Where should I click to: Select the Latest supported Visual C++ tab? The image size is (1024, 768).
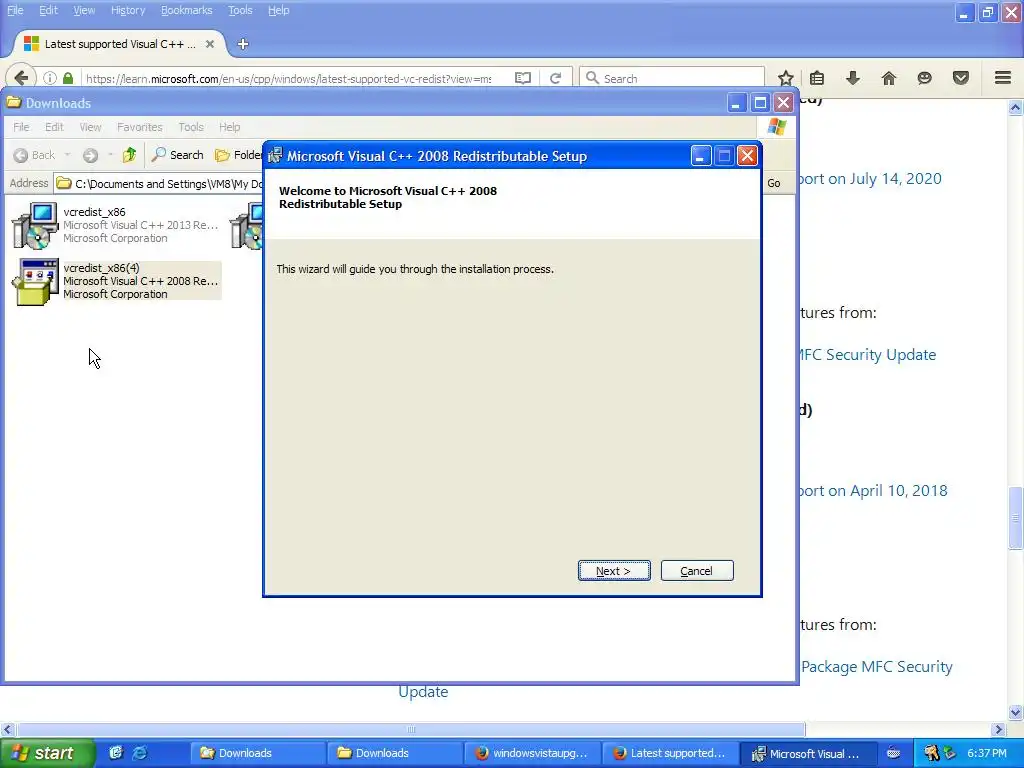[x=120, y=44]
